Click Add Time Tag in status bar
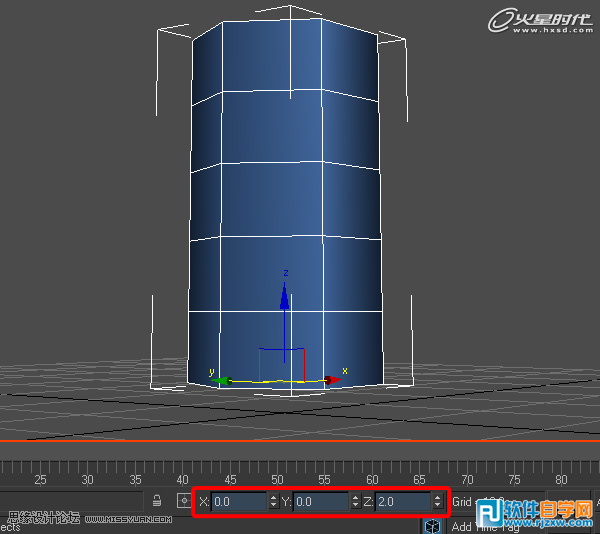The height and width of the screenshot is (534, 600). click(485, 527)
